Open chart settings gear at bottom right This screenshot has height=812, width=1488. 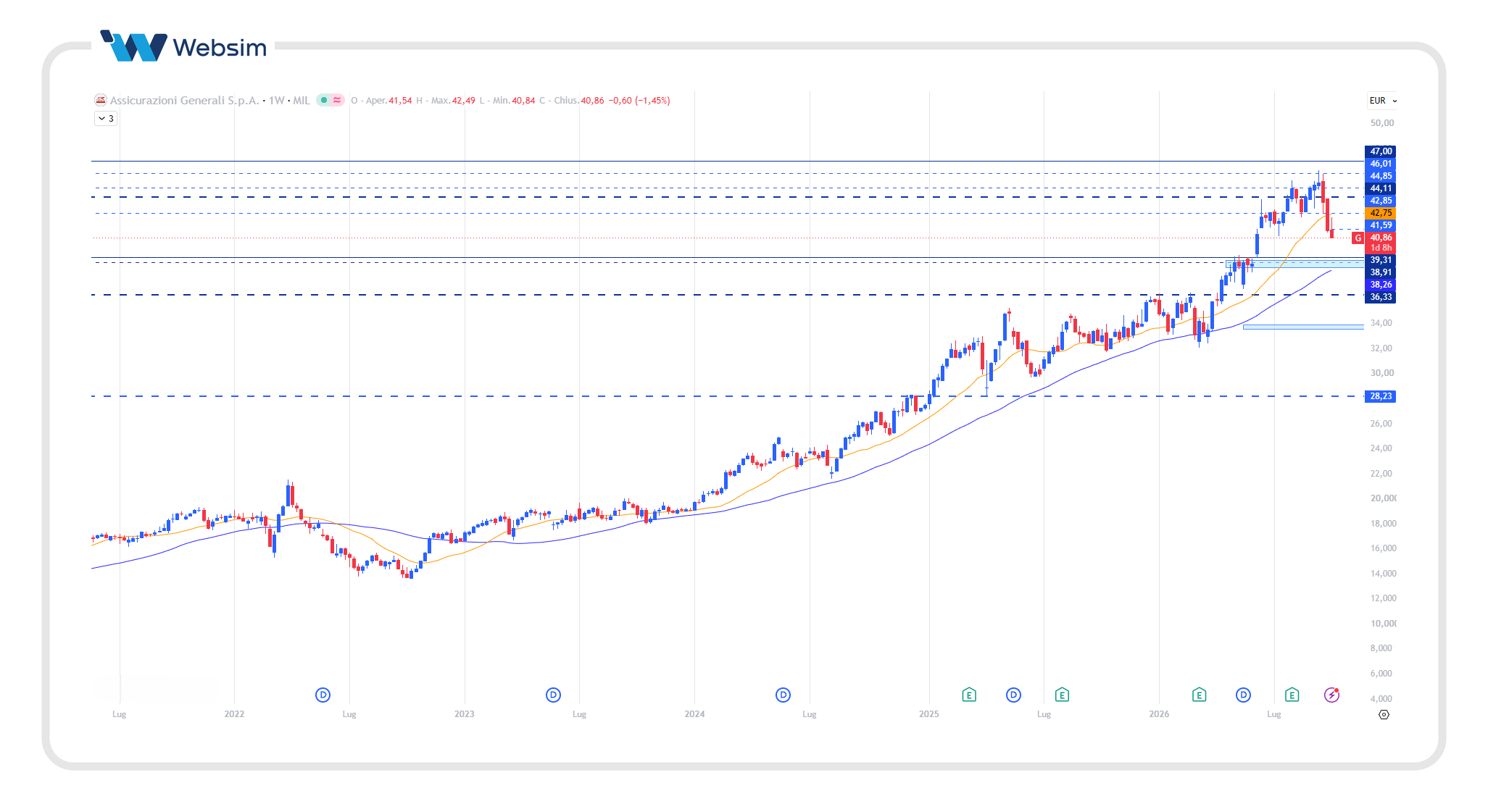(1384, 714)
